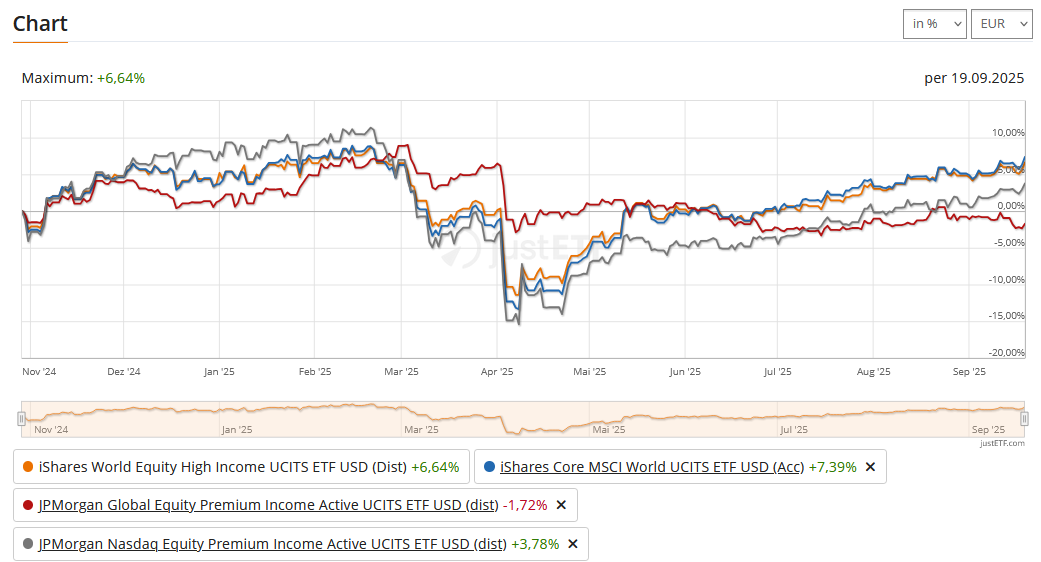
Task: Click blue dot beside iShares Core MSCI World
Action: pyautogui.click(x=489, y=467)
